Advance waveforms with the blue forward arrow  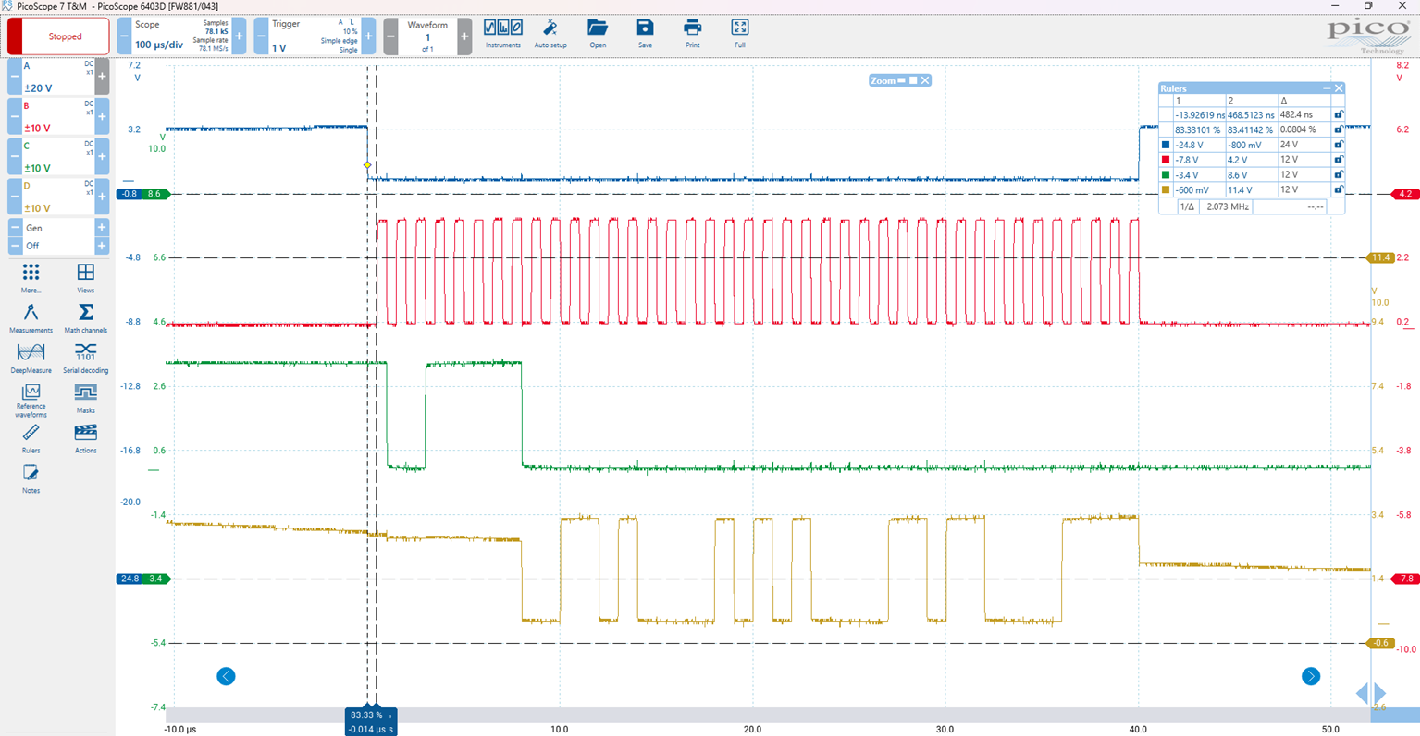[x=1310, y=677]
